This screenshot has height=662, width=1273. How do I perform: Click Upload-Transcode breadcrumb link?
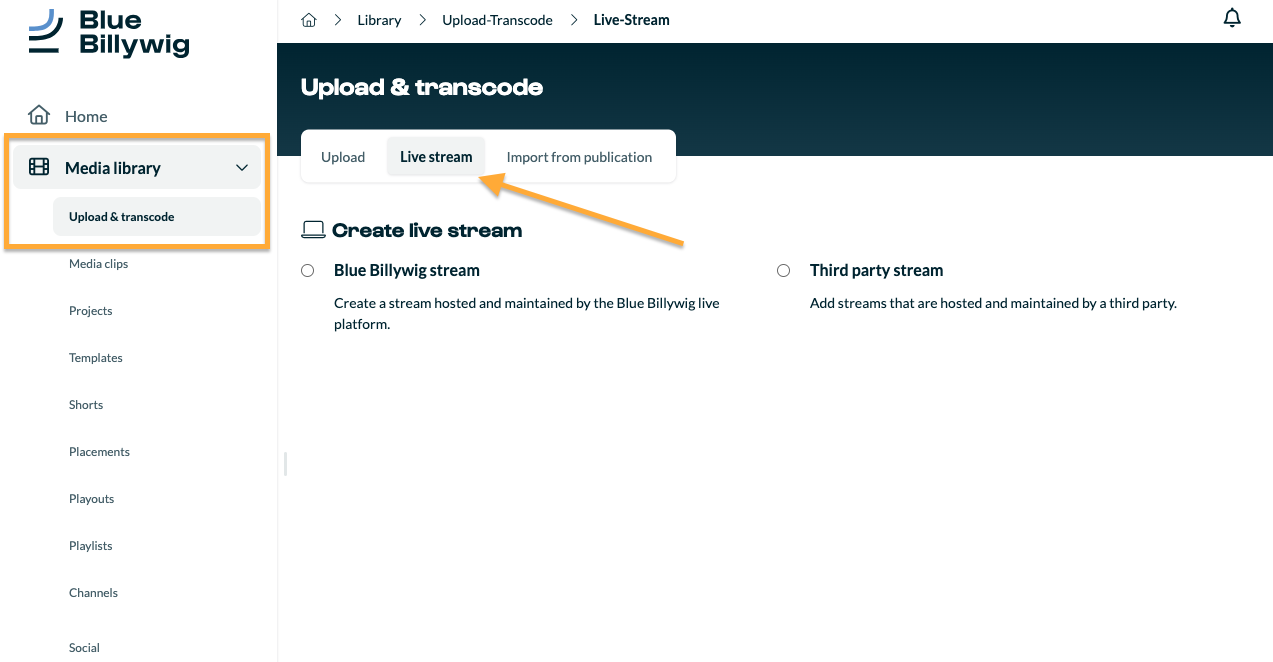(x=497, y=20)
